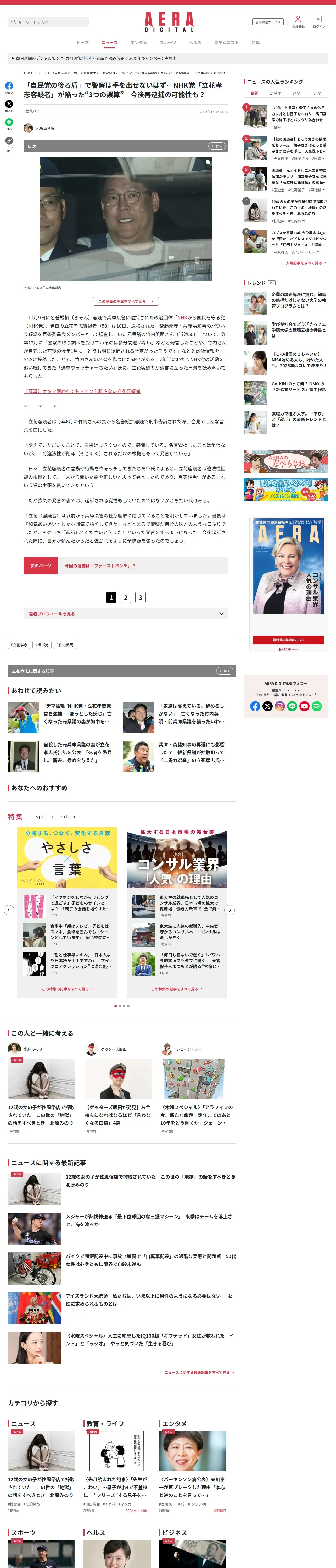Click ニュース breadcrumb link
Viewport: 336px width, 1568px height.
(40, 73)
